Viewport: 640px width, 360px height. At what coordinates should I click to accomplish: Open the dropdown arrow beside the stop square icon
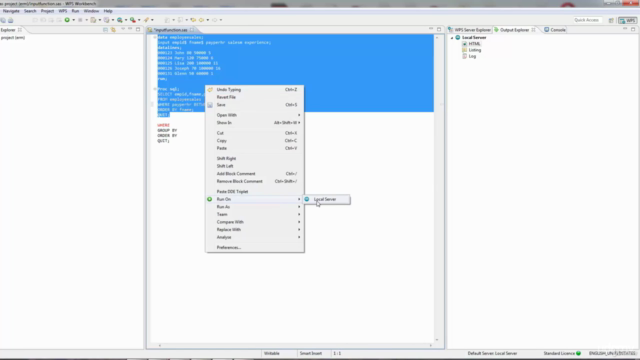(x=86, y=20)
